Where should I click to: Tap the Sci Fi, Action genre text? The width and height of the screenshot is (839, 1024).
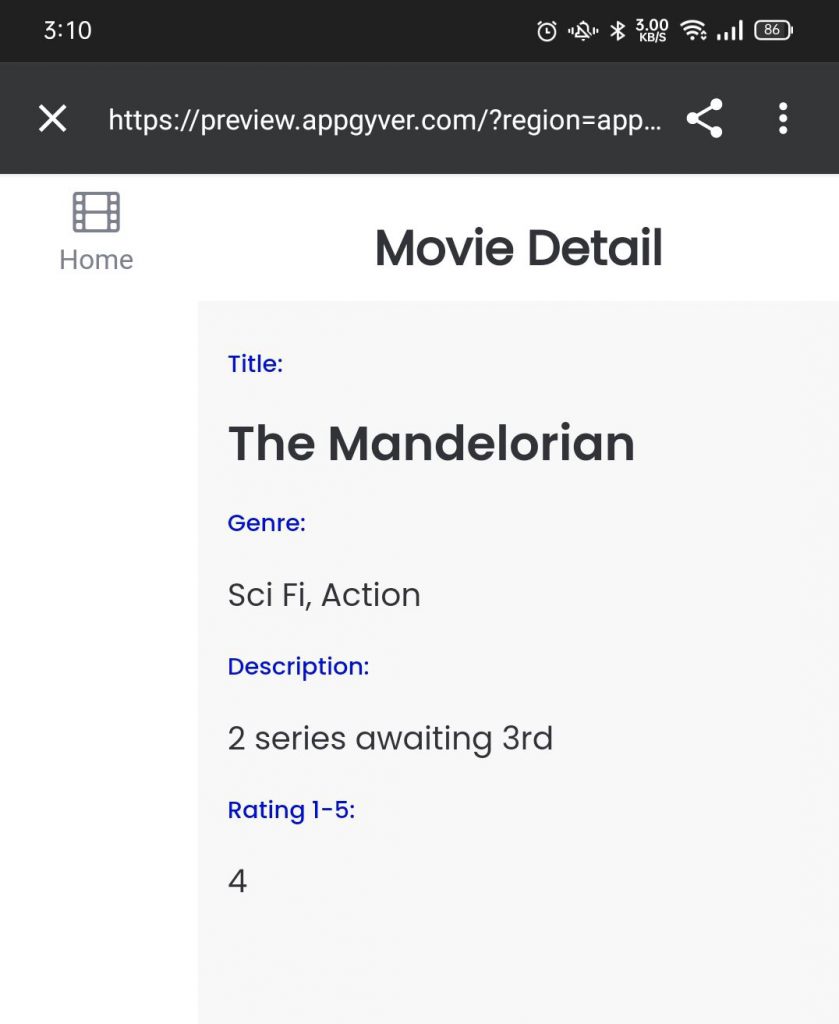coord(324,595)
